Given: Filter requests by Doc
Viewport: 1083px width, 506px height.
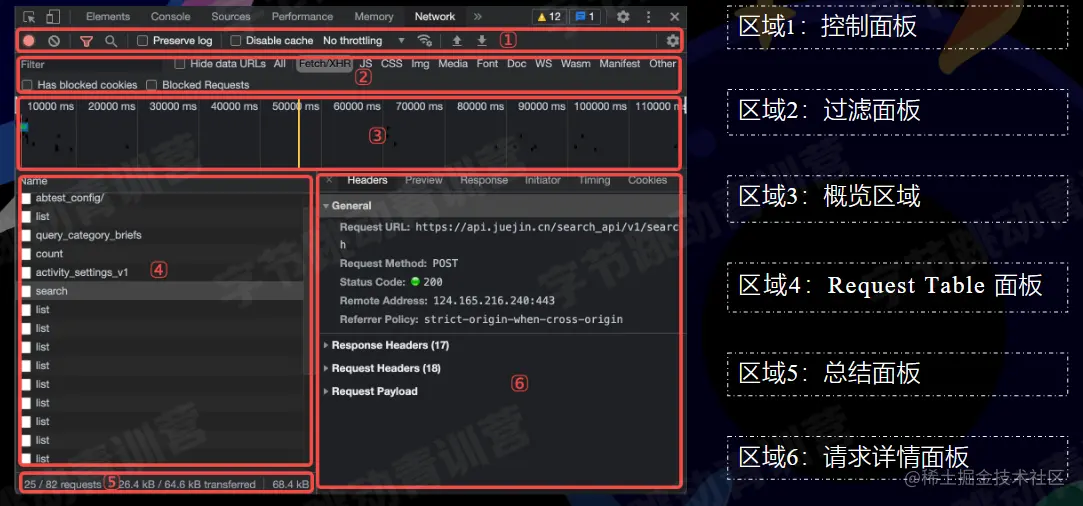Looking at the screenshot, I should (517, 64).
